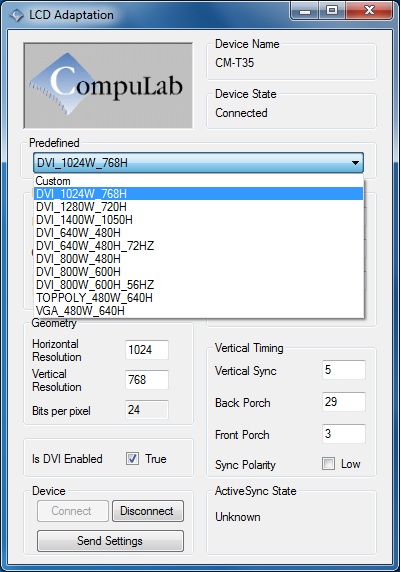This screenshot has width=401, height=572.
Task: Select TOPPOLY_480W_640H from list
Action: [x=199, y=298]
